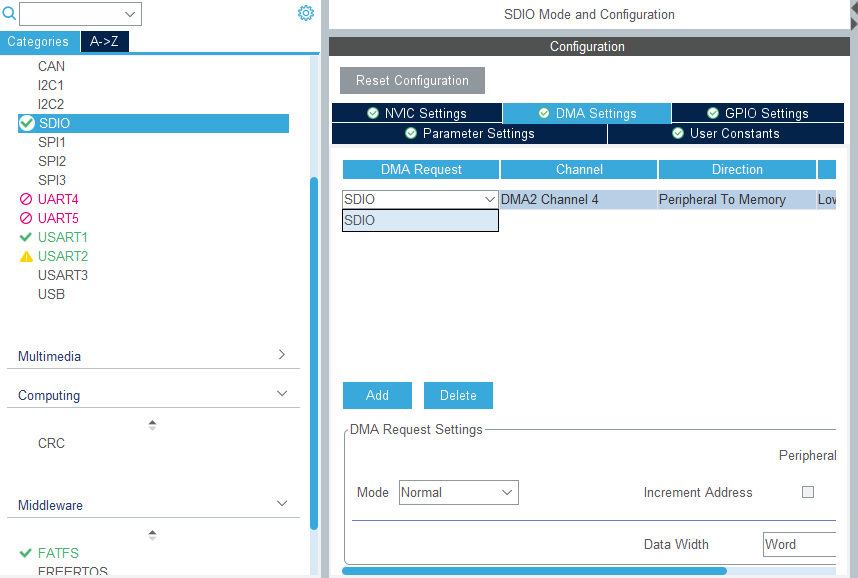Click the status icon on NVIC Settings tab
Screen dimensions: 858x578
point(373,113)
